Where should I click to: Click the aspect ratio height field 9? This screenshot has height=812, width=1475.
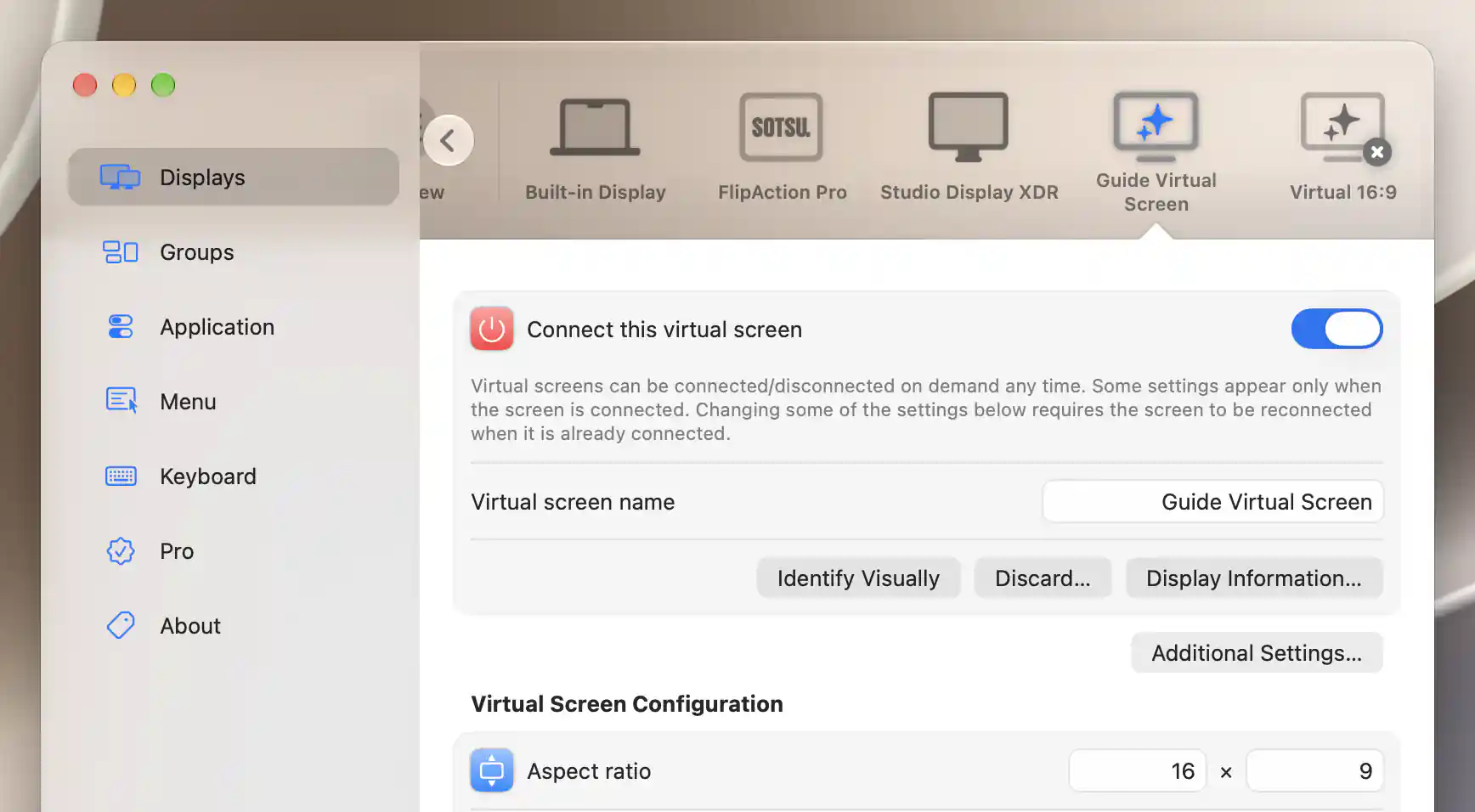(x=1314, y=771)
